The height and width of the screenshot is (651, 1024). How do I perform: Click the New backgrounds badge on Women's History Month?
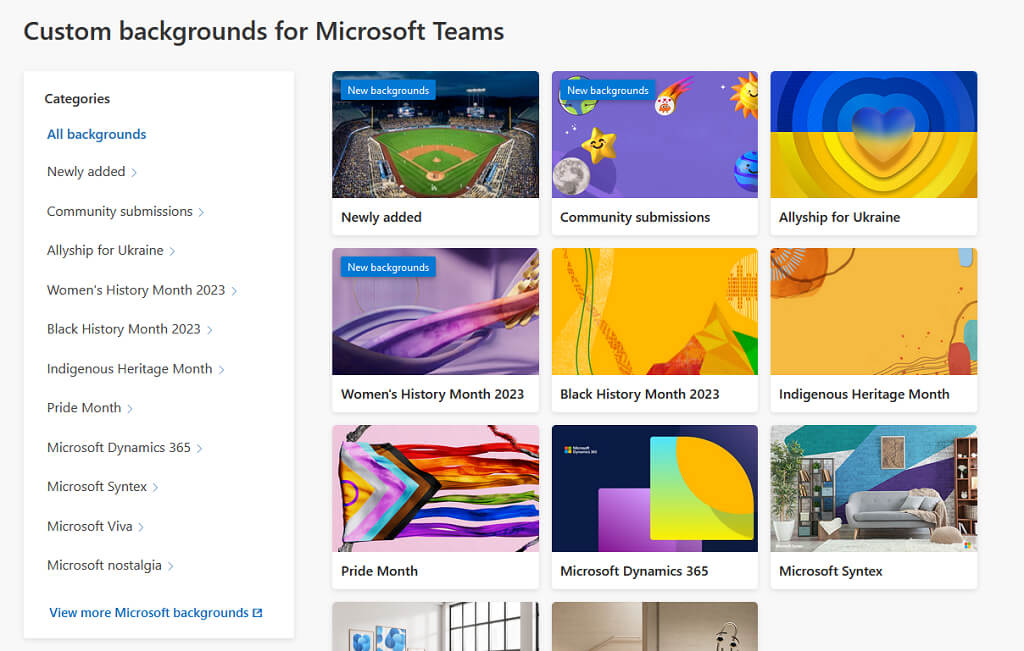point(388,268)
